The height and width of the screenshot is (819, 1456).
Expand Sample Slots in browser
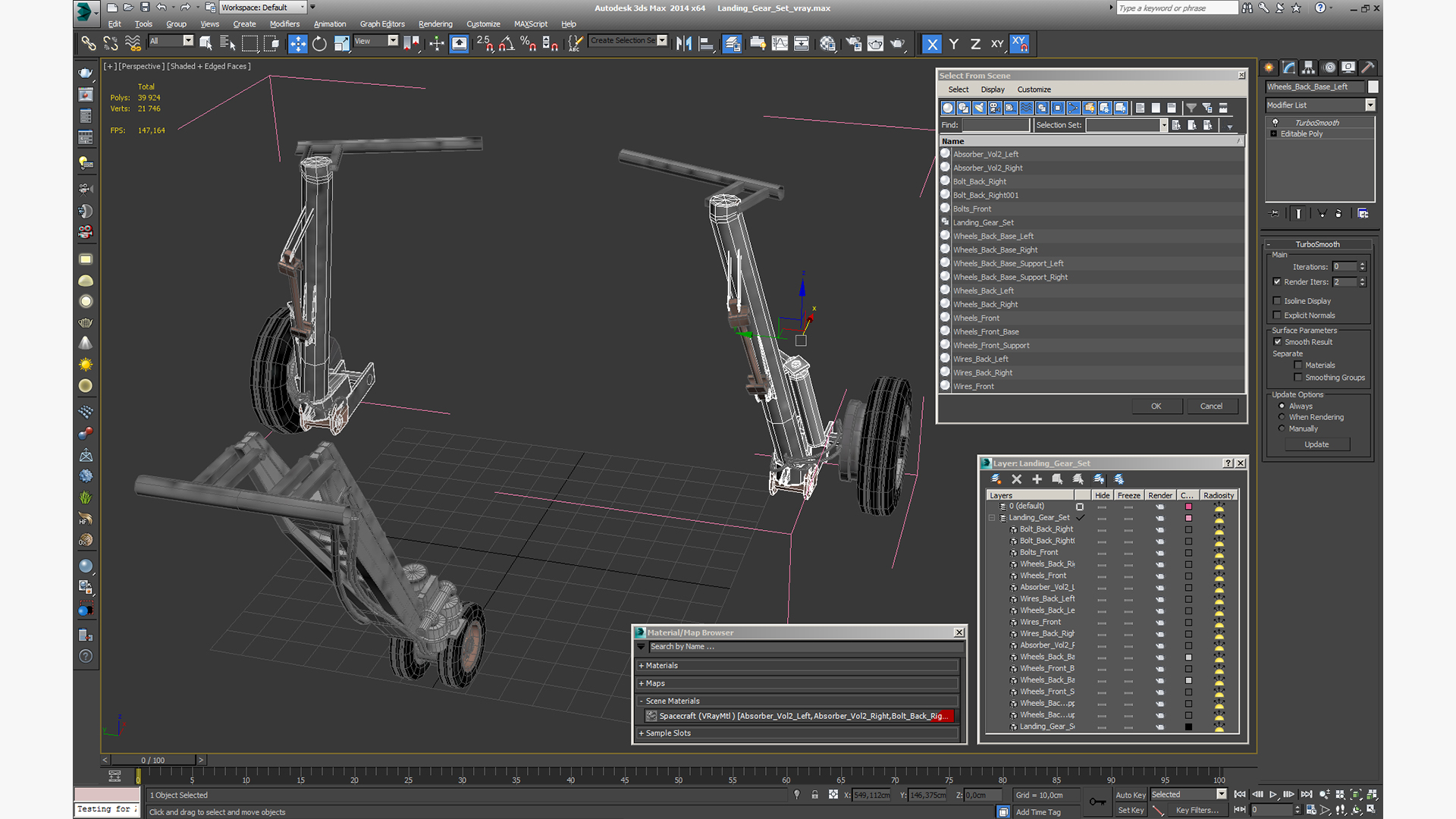(x=798, y=733)
